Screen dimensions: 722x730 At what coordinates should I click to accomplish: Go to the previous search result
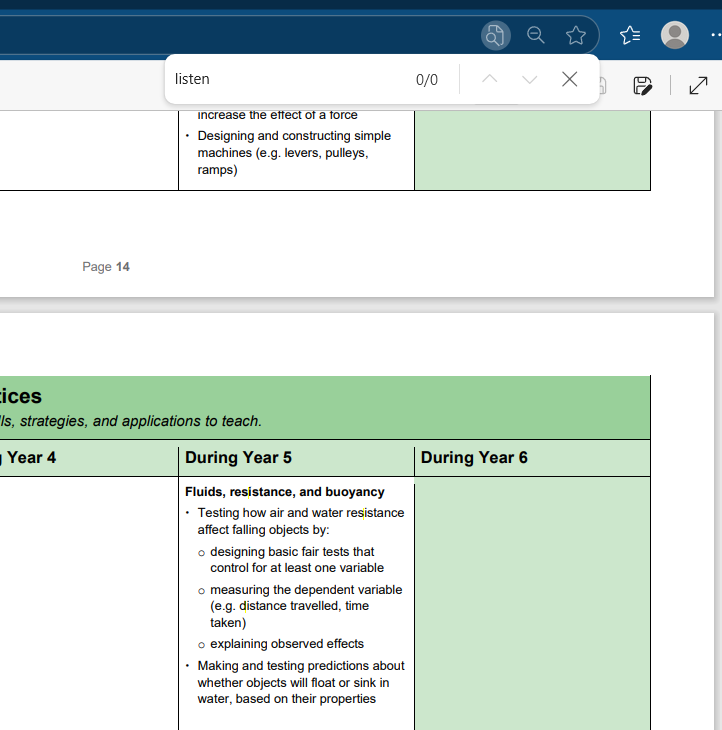490,79
